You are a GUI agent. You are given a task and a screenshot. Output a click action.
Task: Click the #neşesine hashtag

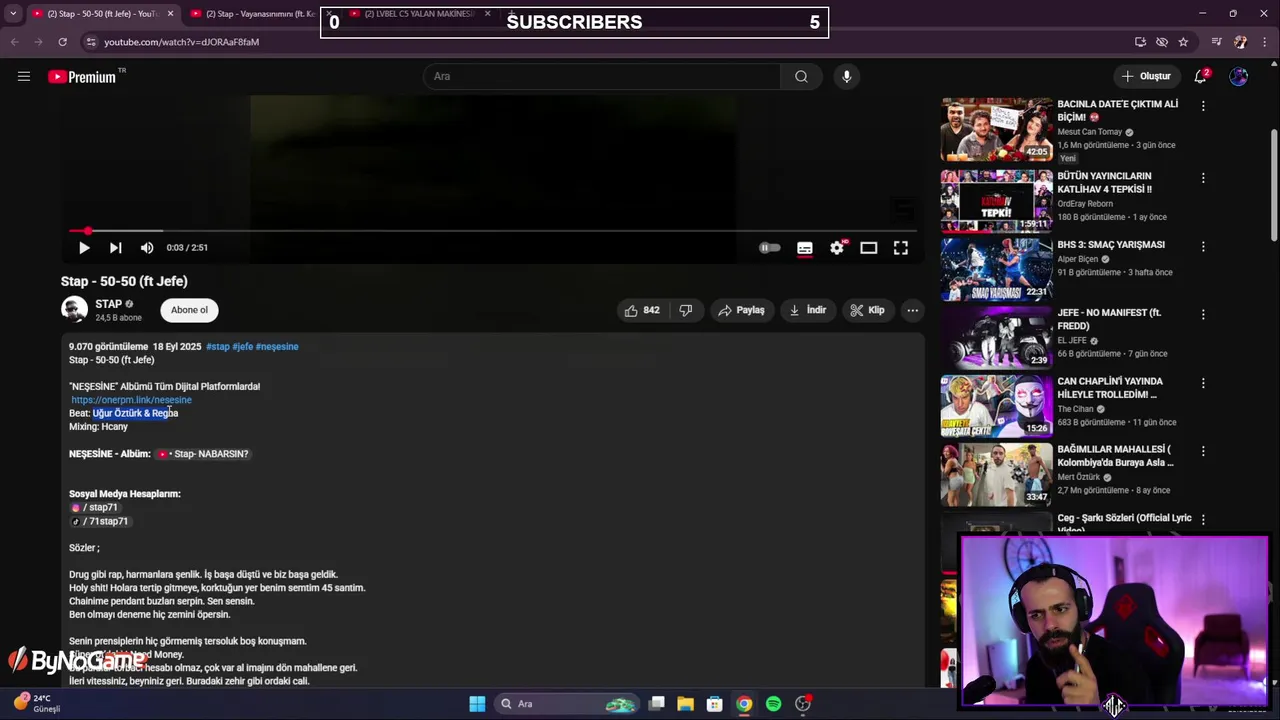click(x=277, y=346)
